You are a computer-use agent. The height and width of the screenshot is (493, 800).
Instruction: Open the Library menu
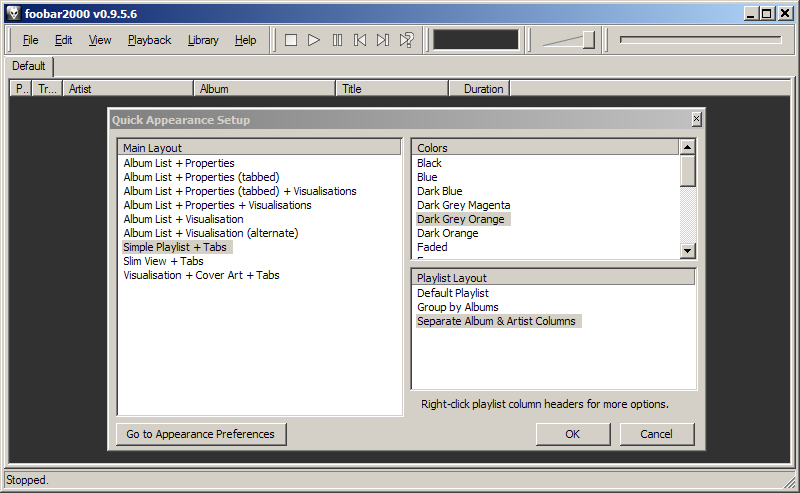click(203, 40)
